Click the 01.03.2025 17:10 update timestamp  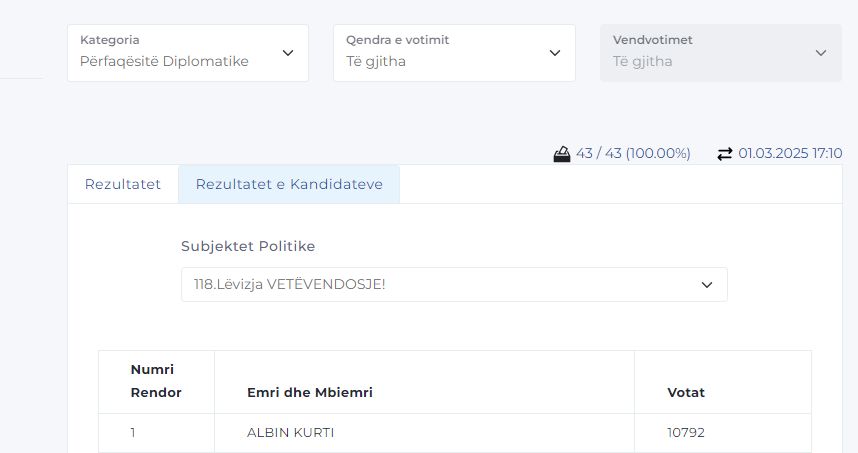[790, 154]
